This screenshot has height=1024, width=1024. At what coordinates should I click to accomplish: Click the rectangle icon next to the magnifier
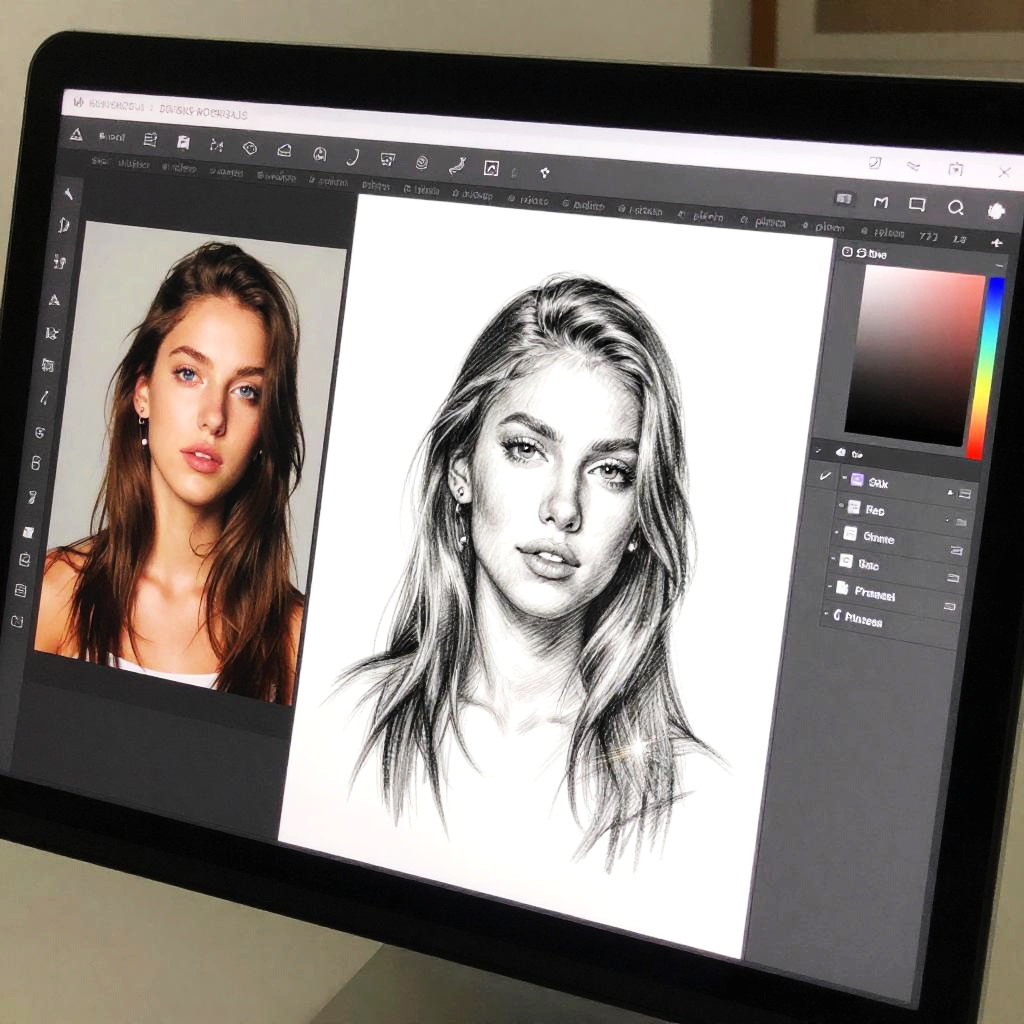click(x=917, y=204)
